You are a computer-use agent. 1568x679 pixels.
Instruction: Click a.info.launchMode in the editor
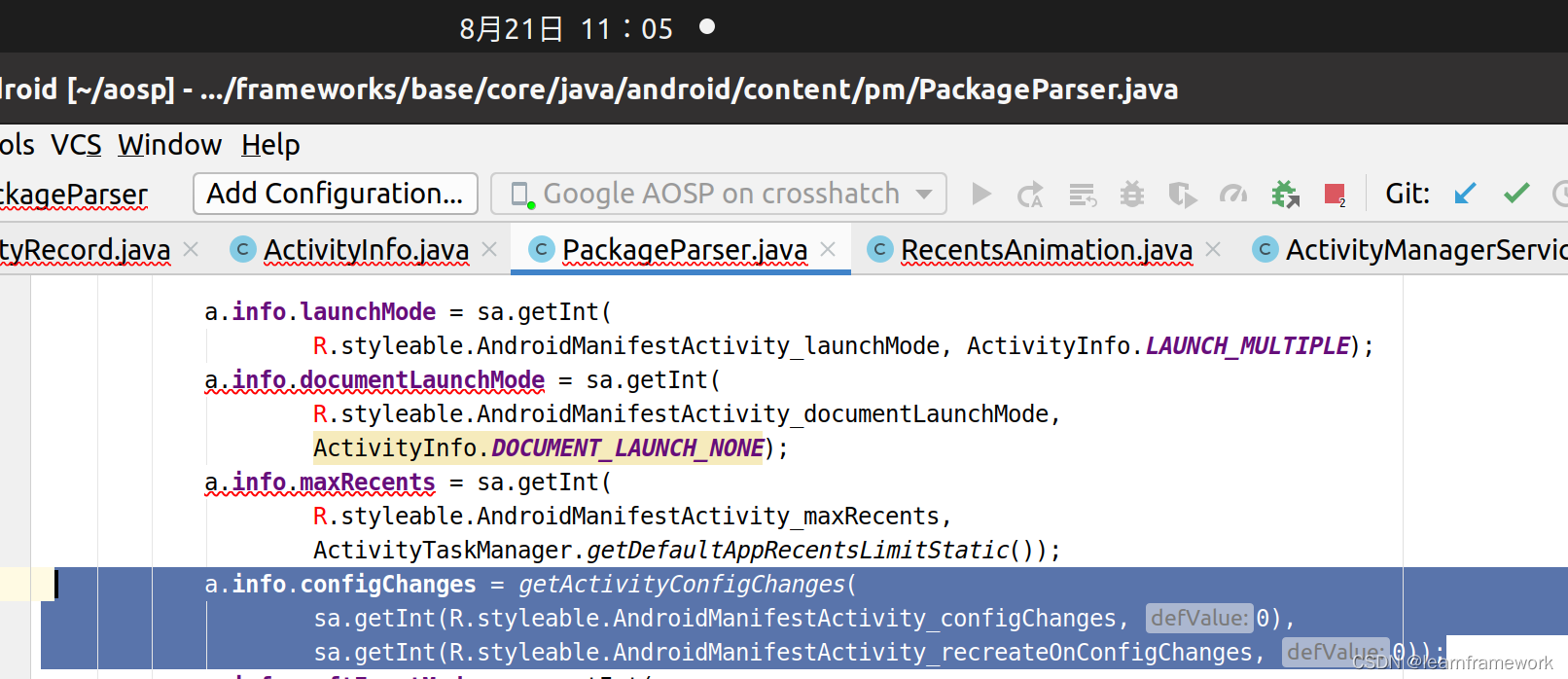(x=320, y=312)
